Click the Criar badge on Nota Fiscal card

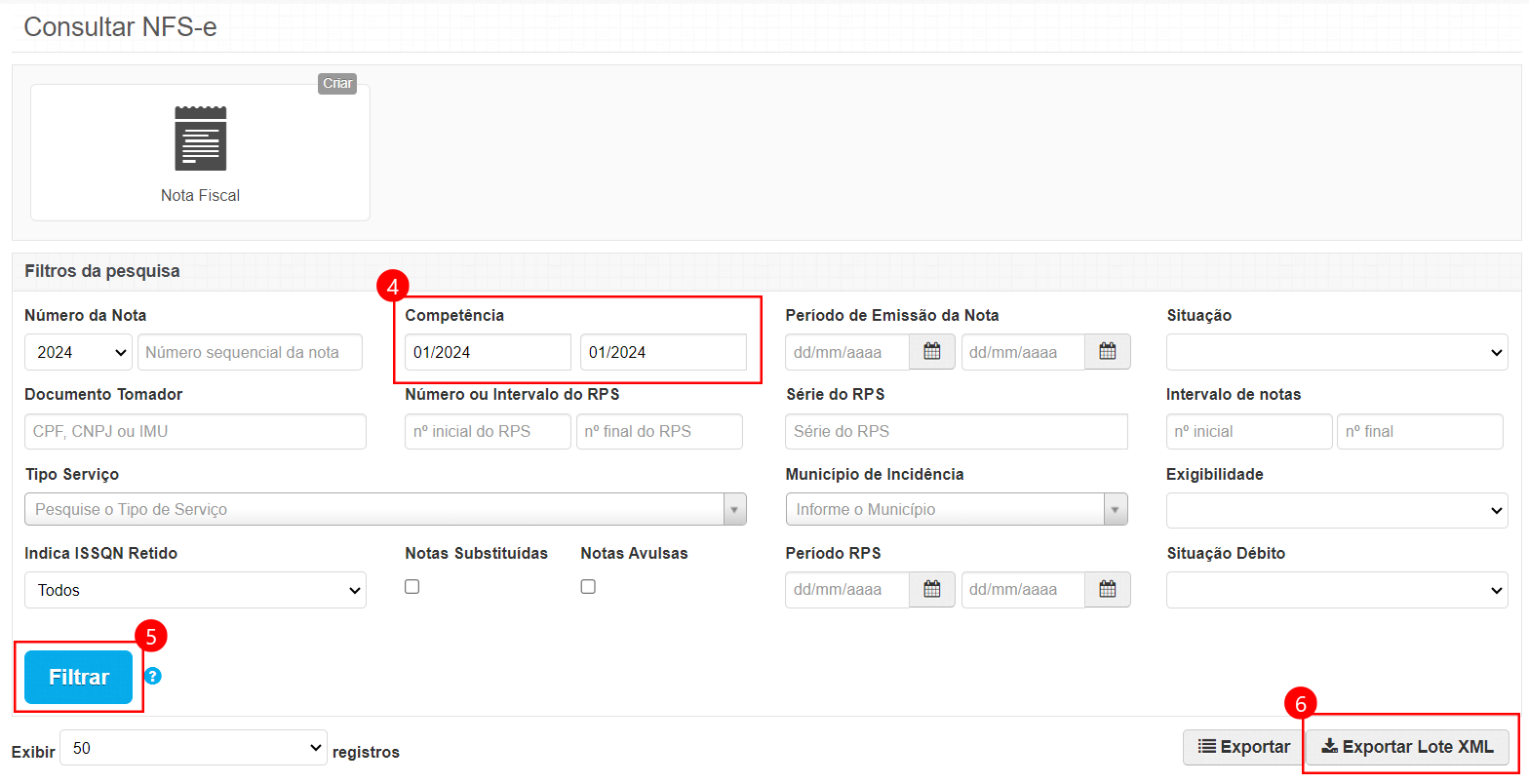pos(337,84)
